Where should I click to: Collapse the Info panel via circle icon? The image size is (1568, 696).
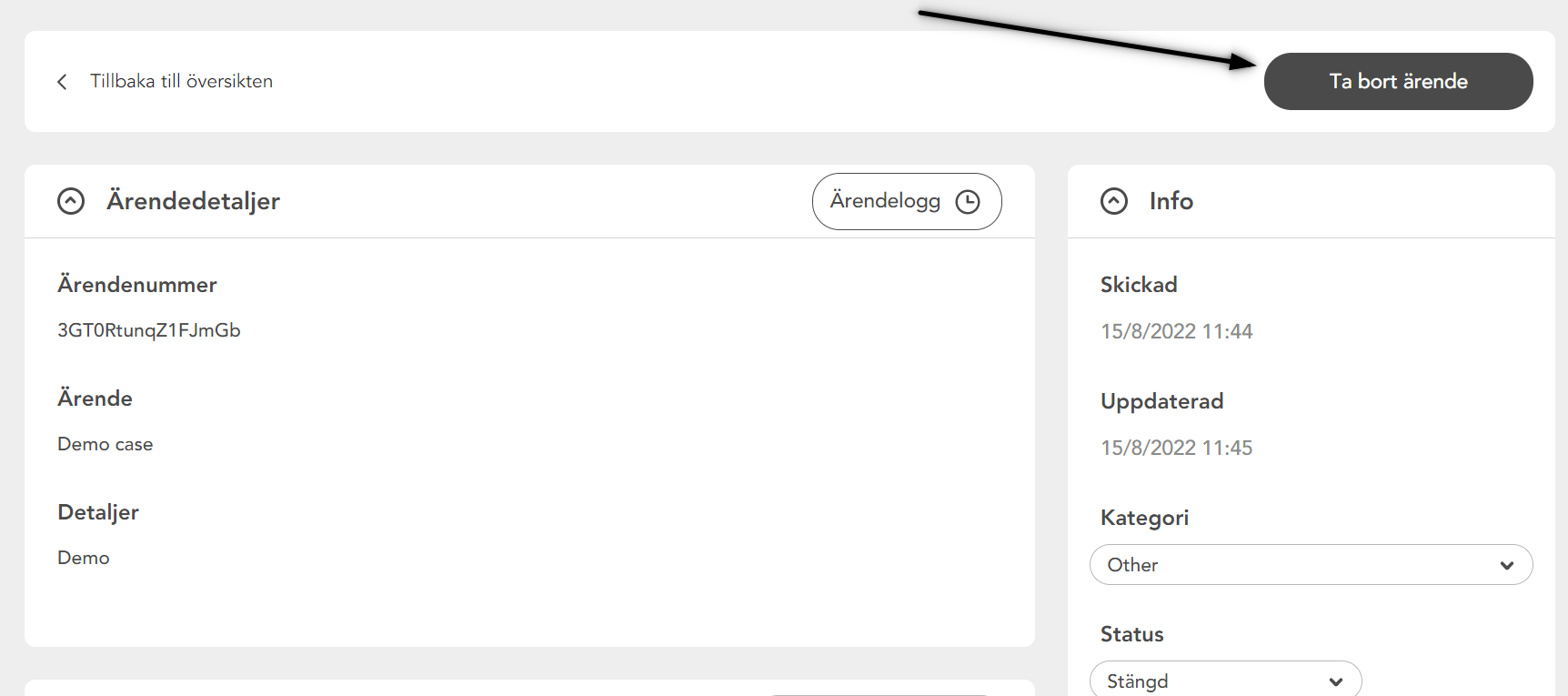pyautogui.click(x=1114, y=201)
